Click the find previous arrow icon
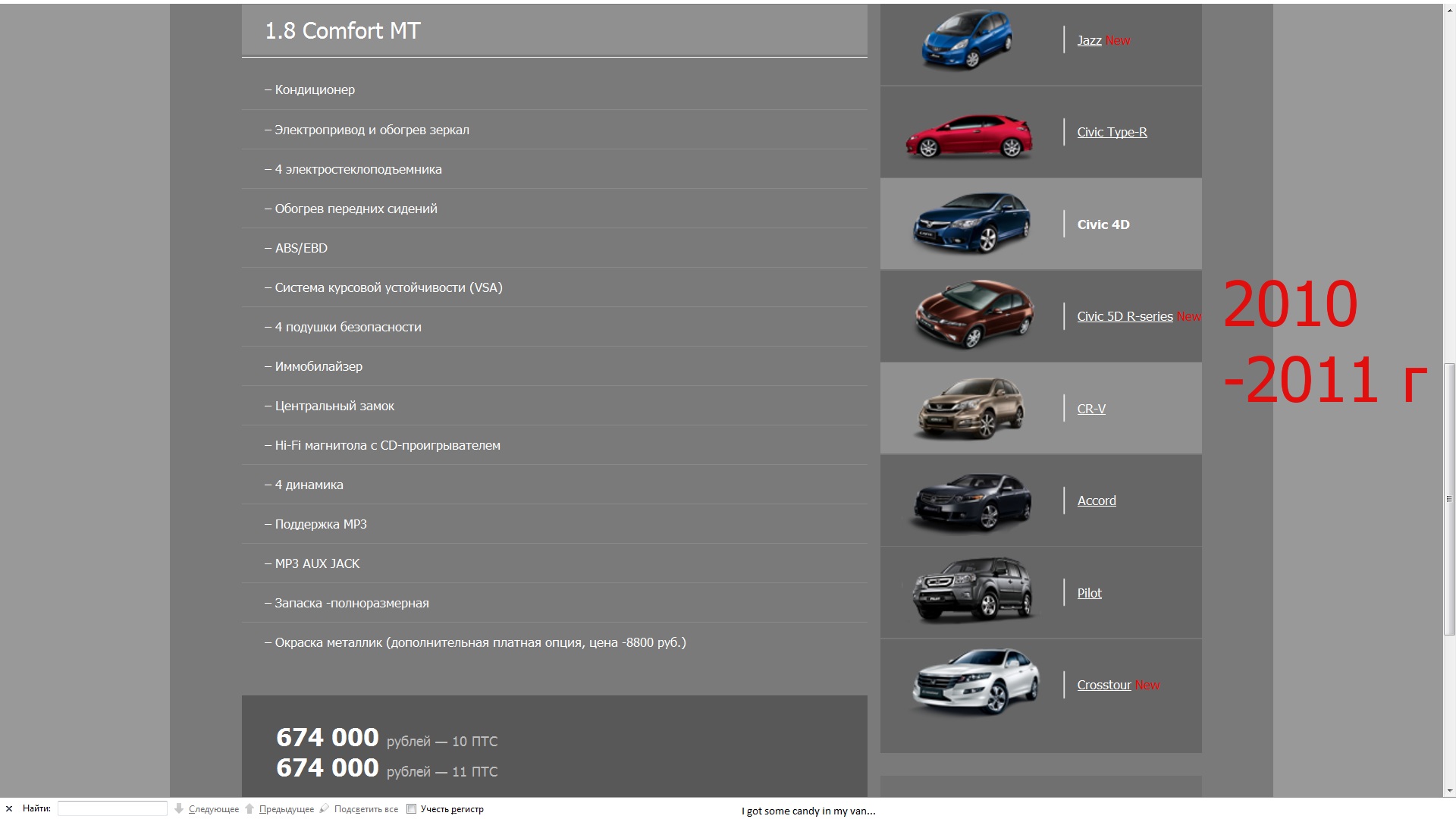Screen dimensions: 1456x819 [x=249, y=809]
